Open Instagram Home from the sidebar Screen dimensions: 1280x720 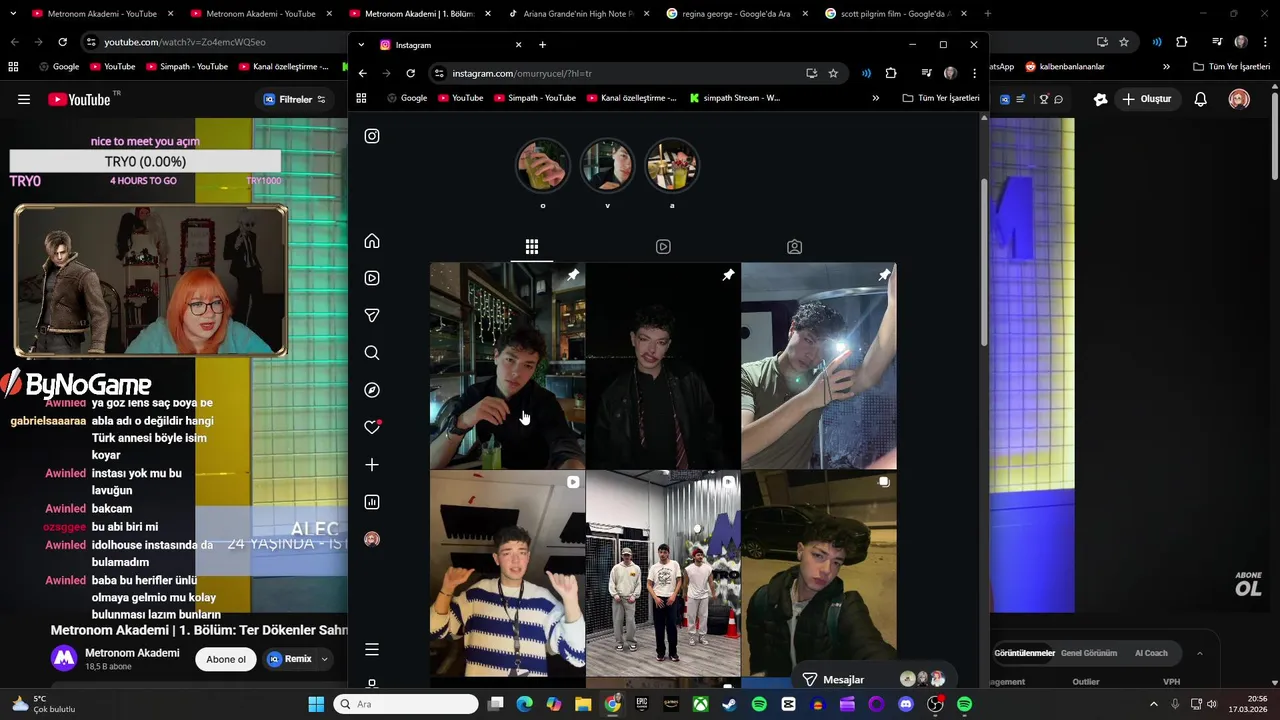[x=372, y=241]
